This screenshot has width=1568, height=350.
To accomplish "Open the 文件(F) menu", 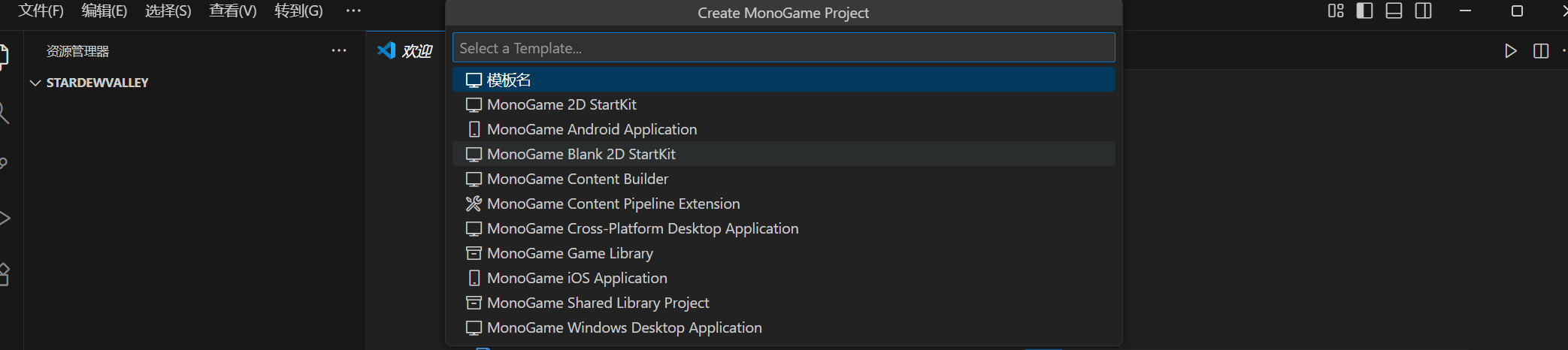I will pyautogui.click(x=41, y=11).
